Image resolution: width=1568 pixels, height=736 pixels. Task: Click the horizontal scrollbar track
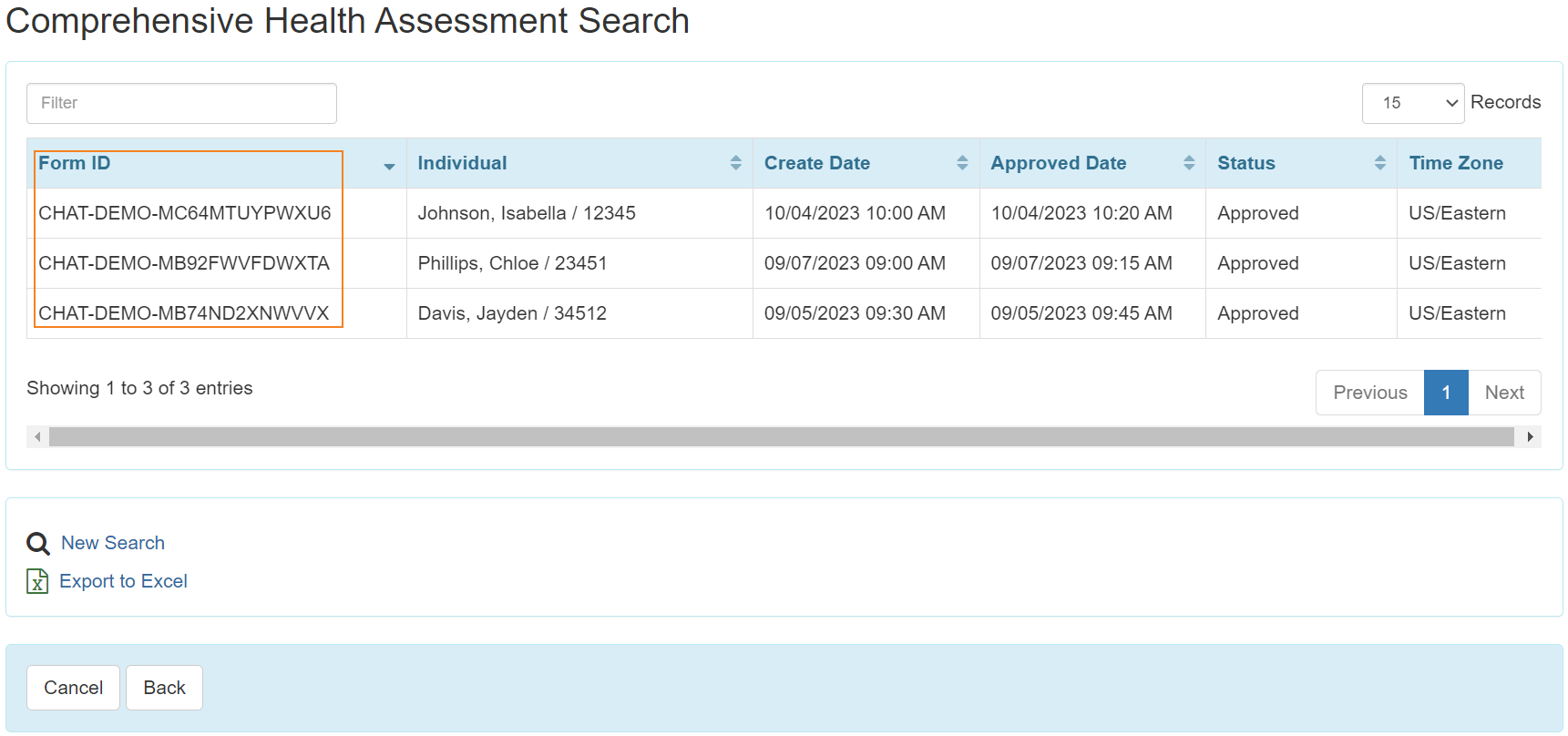782,437
